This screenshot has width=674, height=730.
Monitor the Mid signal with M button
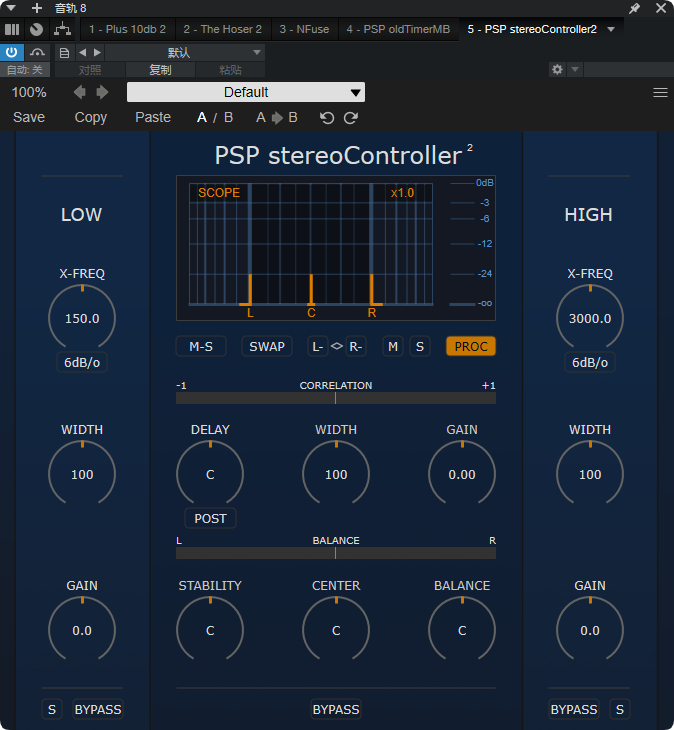click(393, 346)
